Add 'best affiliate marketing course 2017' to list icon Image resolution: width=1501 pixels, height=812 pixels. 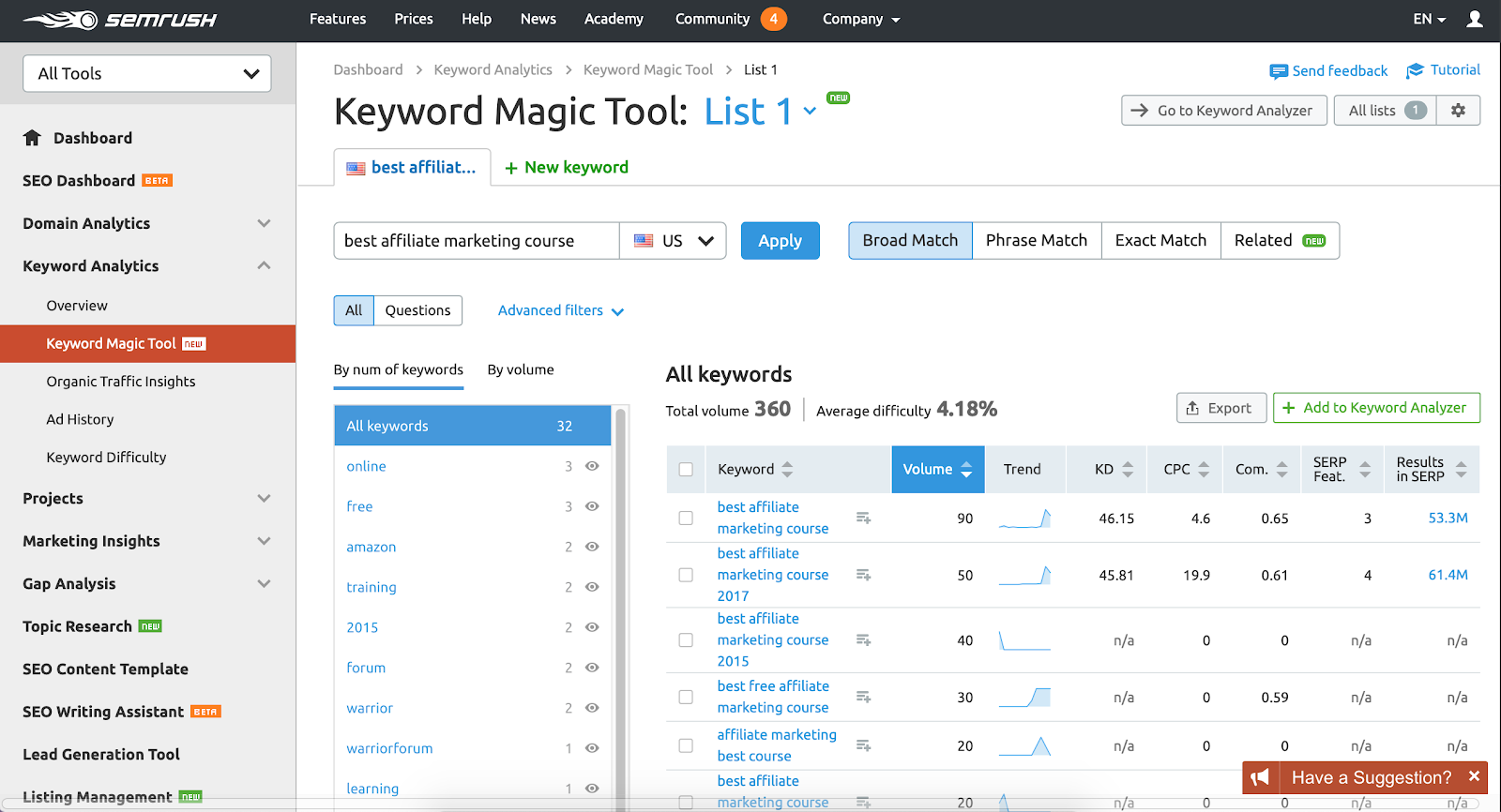click(x=863, y=575)
